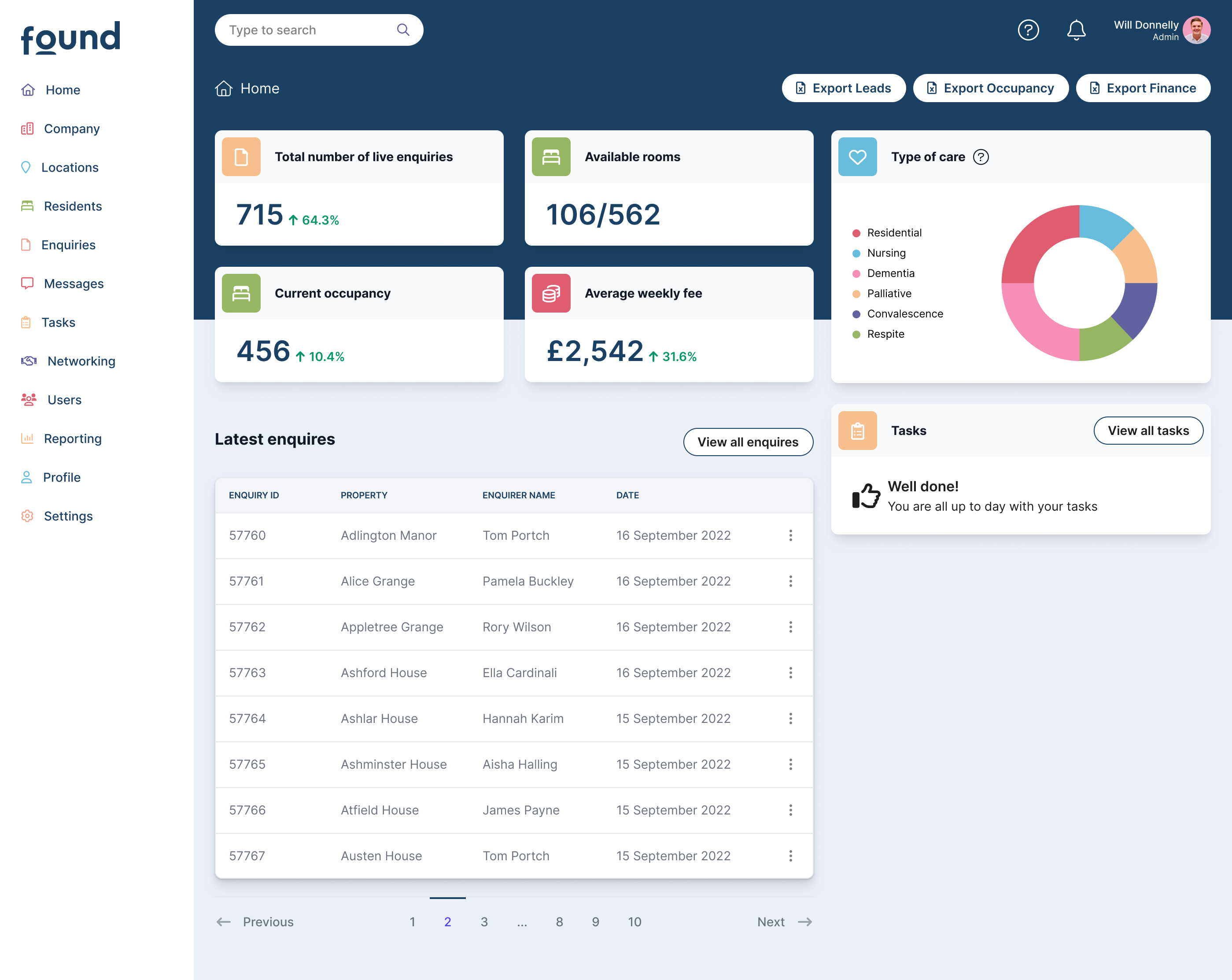Click the Type of care heart icon
1232x980 pixels.
click(x=857, y=157)
